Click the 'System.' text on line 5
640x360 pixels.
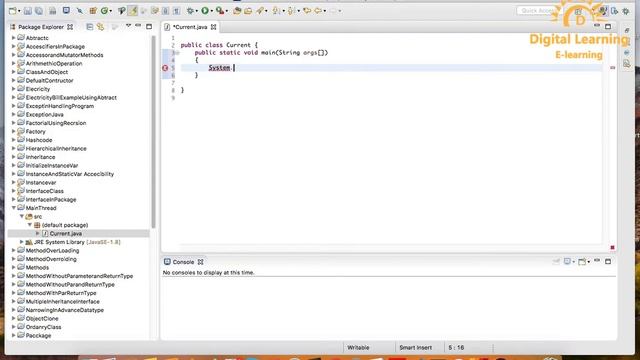tap(220, 68)
